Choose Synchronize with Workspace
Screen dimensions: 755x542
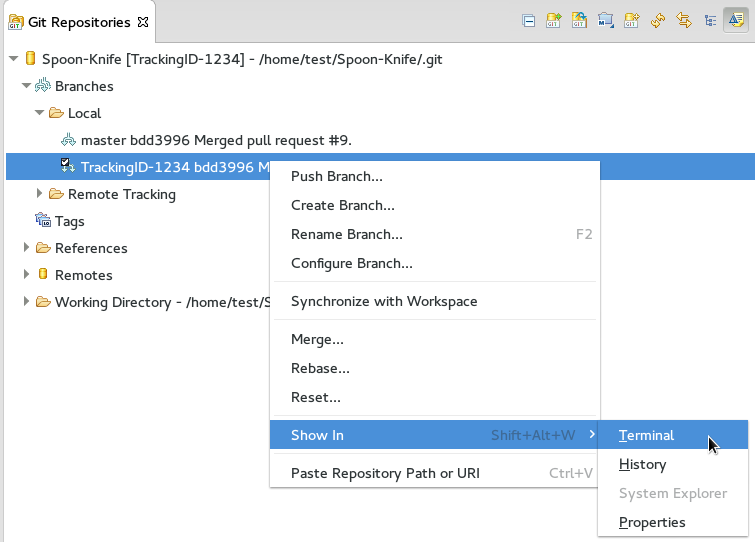coord(435,301)
